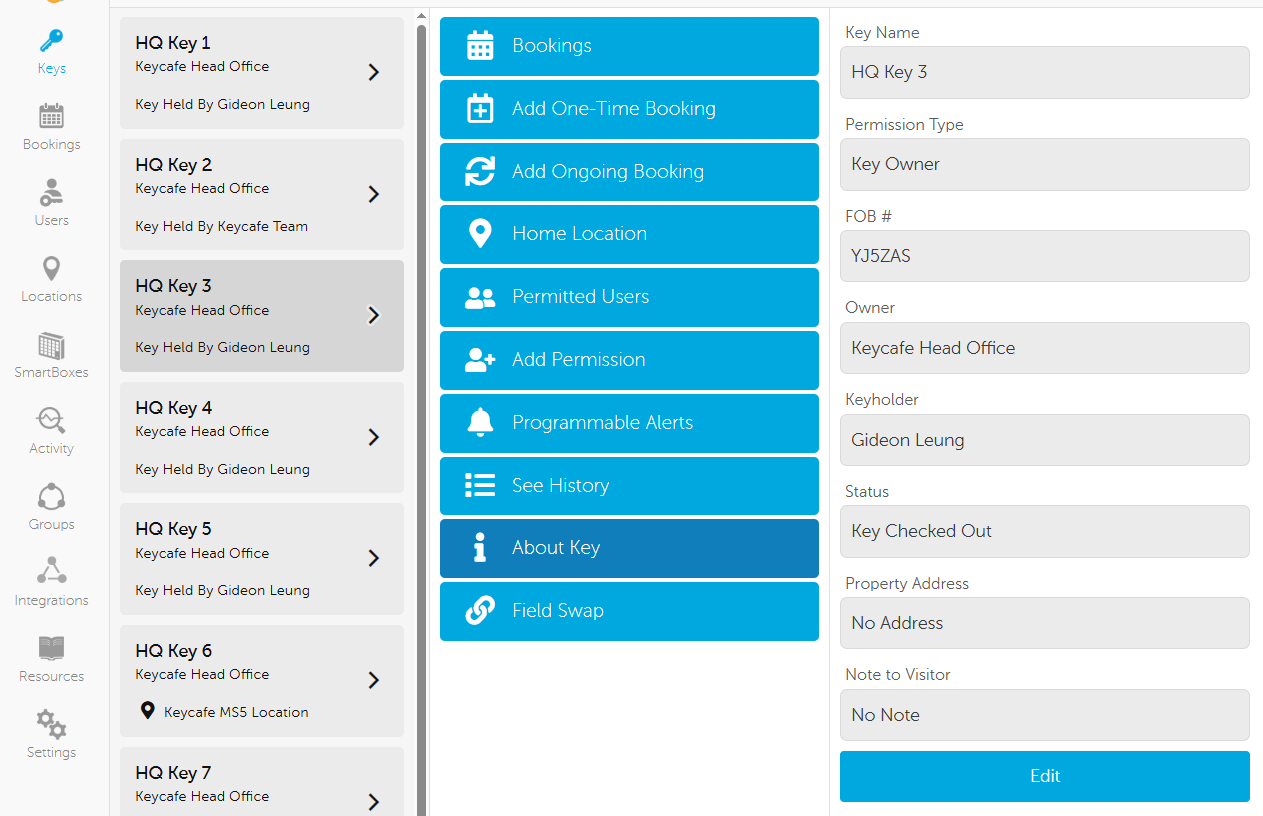Open the Settings gears icon in sidebar
The height and width of the screenshot is (816, 1263).
click(51, 724)
